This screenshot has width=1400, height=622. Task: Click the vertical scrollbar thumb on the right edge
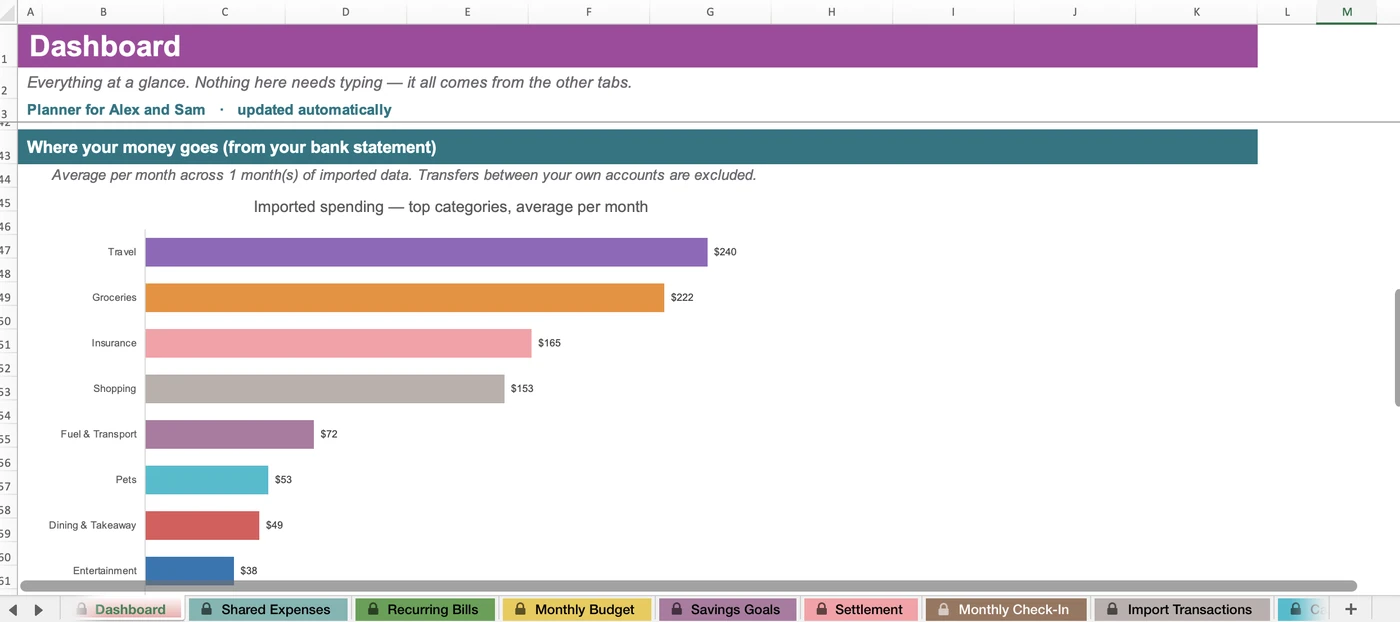[x=1397, y=348]
